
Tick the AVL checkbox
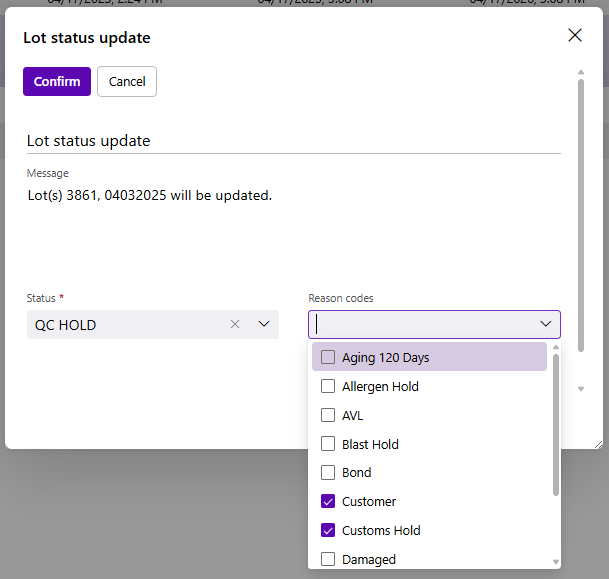[328, 415]
